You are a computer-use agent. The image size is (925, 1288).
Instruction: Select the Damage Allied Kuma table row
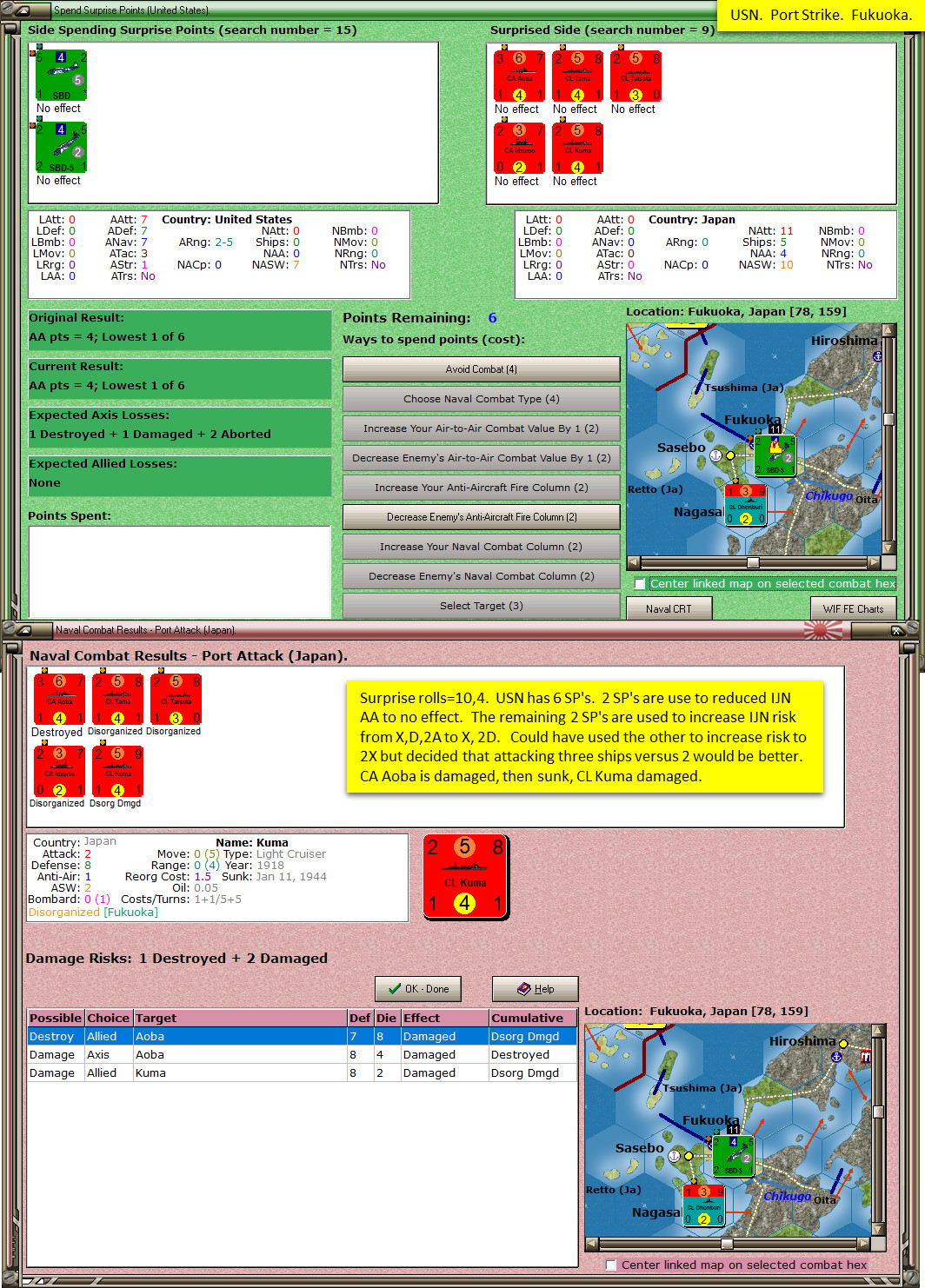click(x=302, y=1073)
